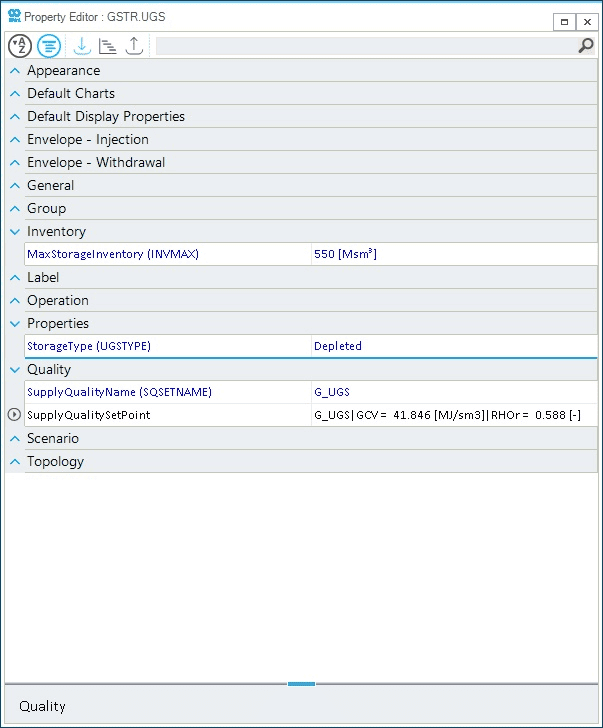Sort properties alphabetically with A-Z icon
This screenshot has width=603, height=728.
(x=20, y=46)
